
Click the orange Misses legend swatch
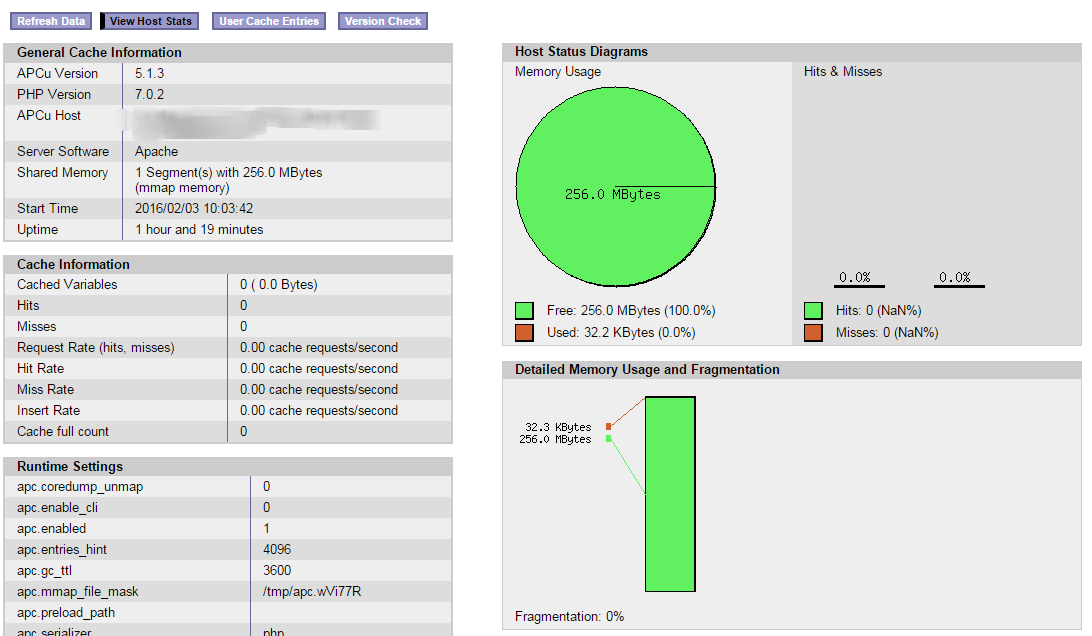813,332
